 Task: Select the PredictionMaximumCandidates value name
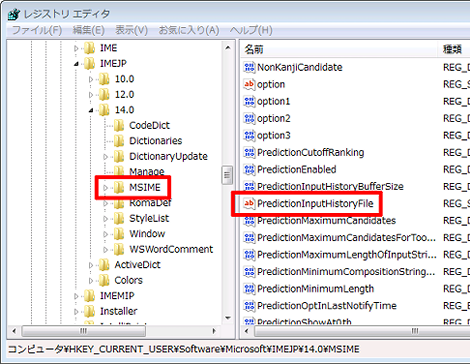point(326,220)
